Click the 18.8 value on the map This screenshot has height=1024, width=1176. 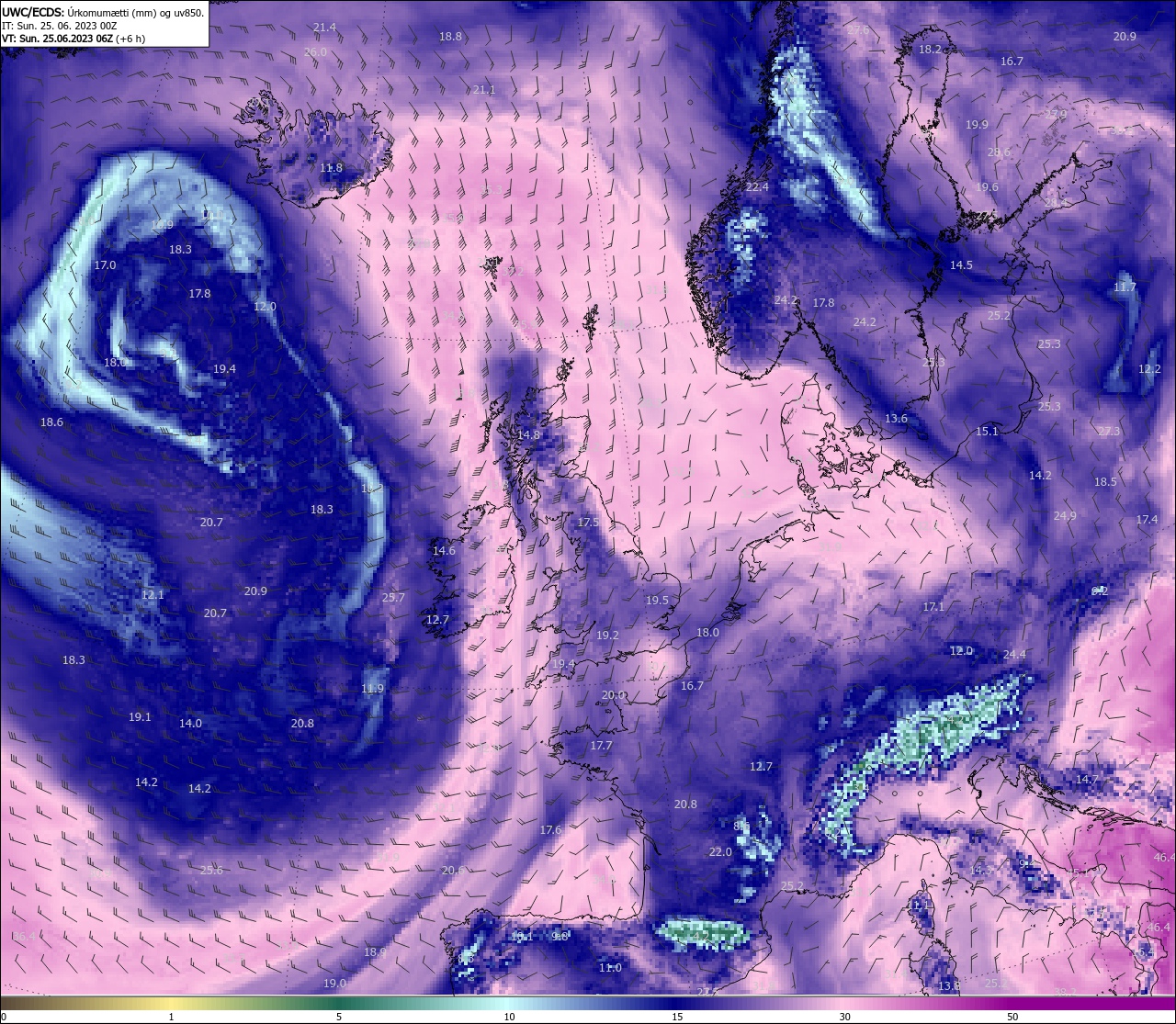(450, 36)
